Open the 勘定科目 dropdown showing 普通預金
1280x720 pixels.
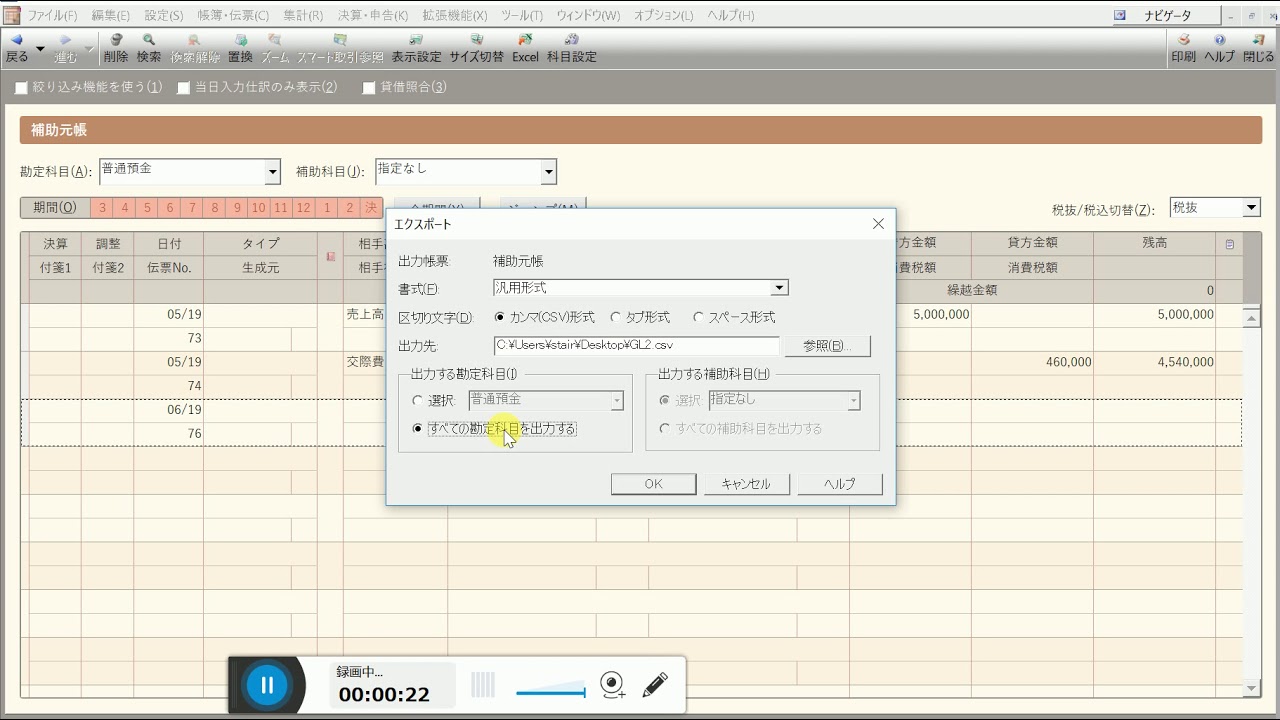coord(273,172)
